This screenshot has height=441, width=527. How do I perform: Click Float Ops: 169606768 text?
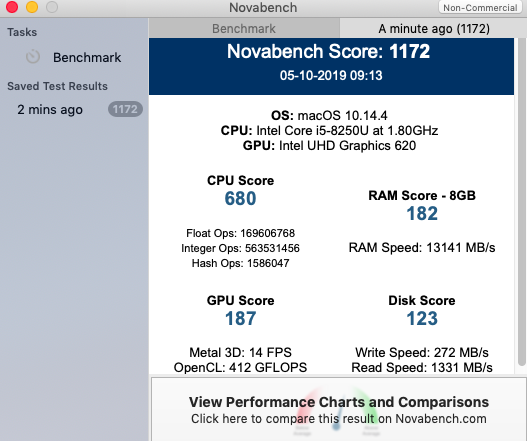click(240, 233)
